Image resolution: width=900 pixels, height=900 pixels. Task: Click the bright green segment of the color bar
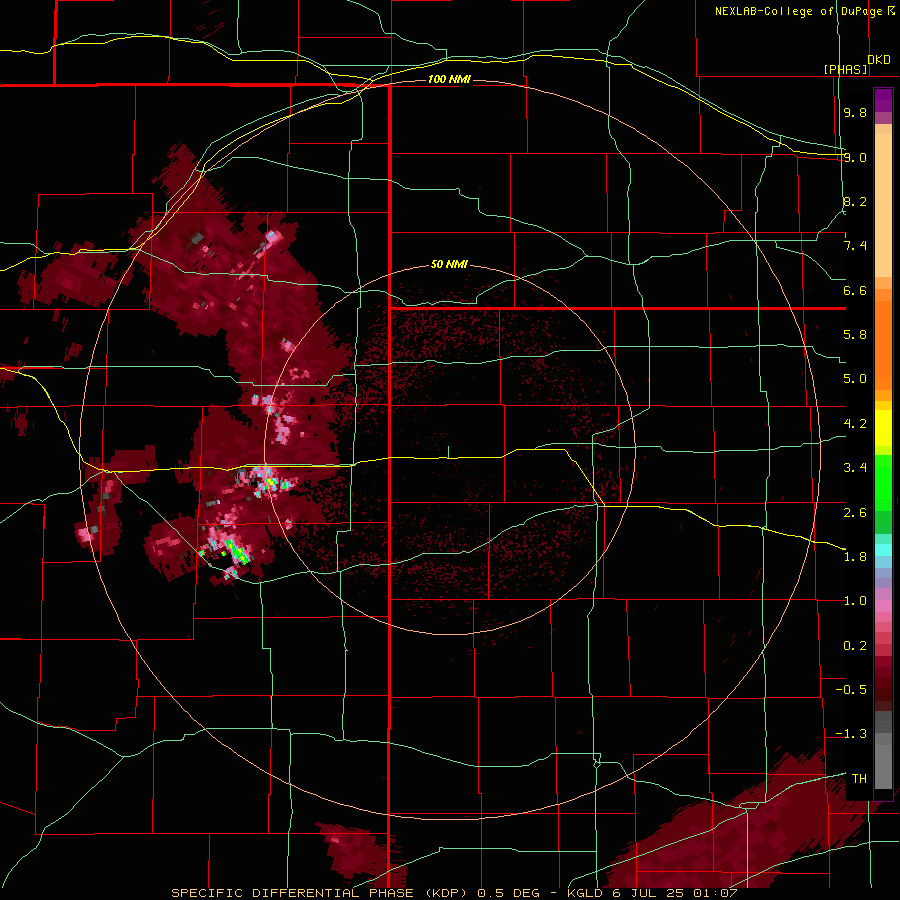[883, 483]
